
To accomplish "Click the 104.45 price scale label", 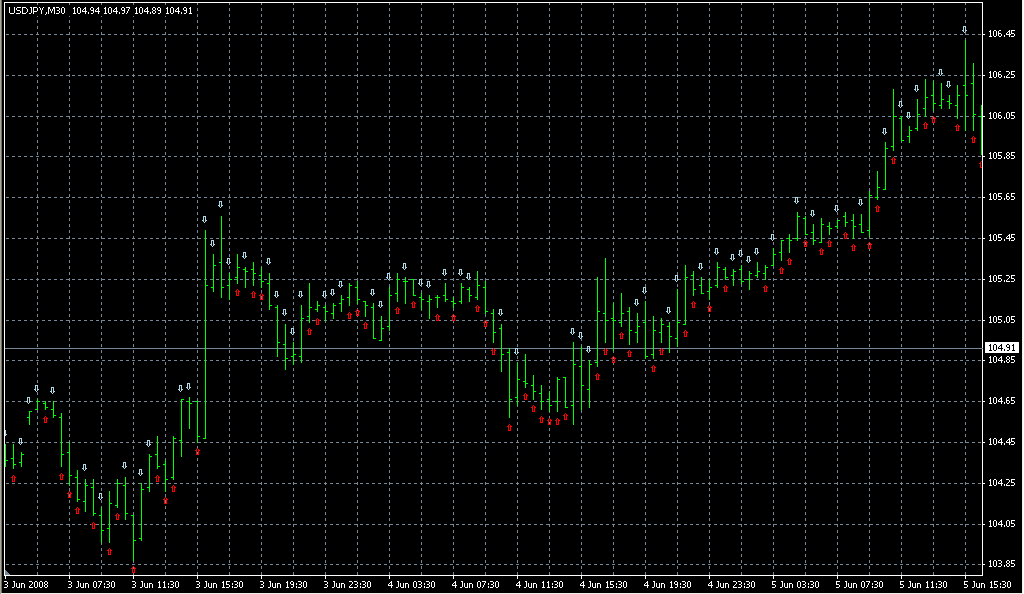I will tap(1001, 442).
